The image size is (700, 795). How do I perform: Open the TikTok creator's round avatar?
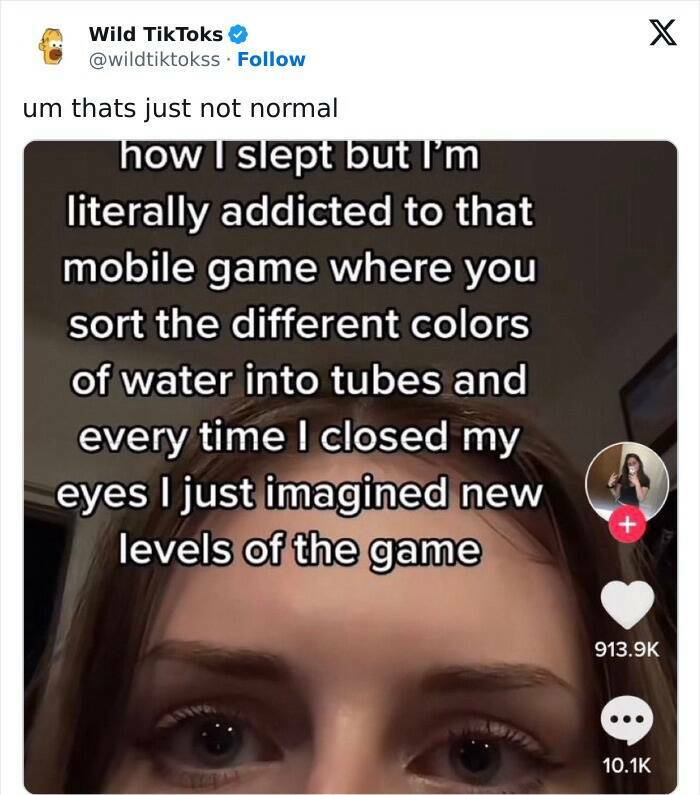[x=627, y=484]
